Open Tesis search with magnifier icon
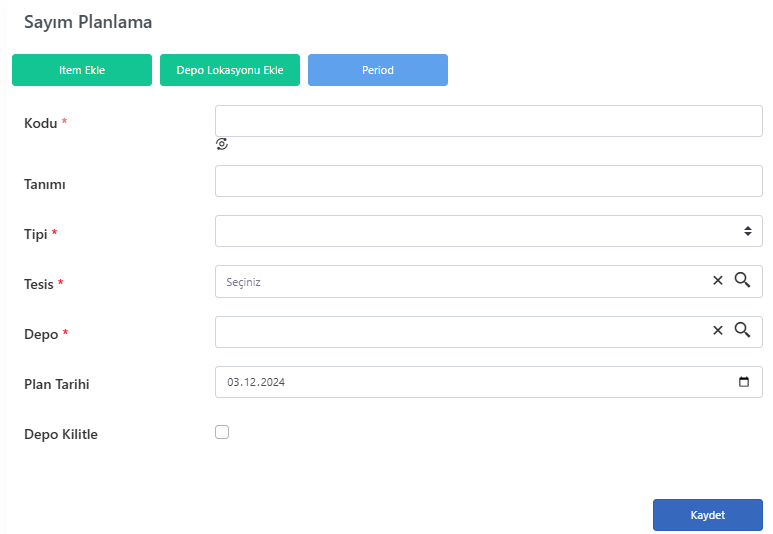This screenshot has width=773, height=534. [742, 280]
